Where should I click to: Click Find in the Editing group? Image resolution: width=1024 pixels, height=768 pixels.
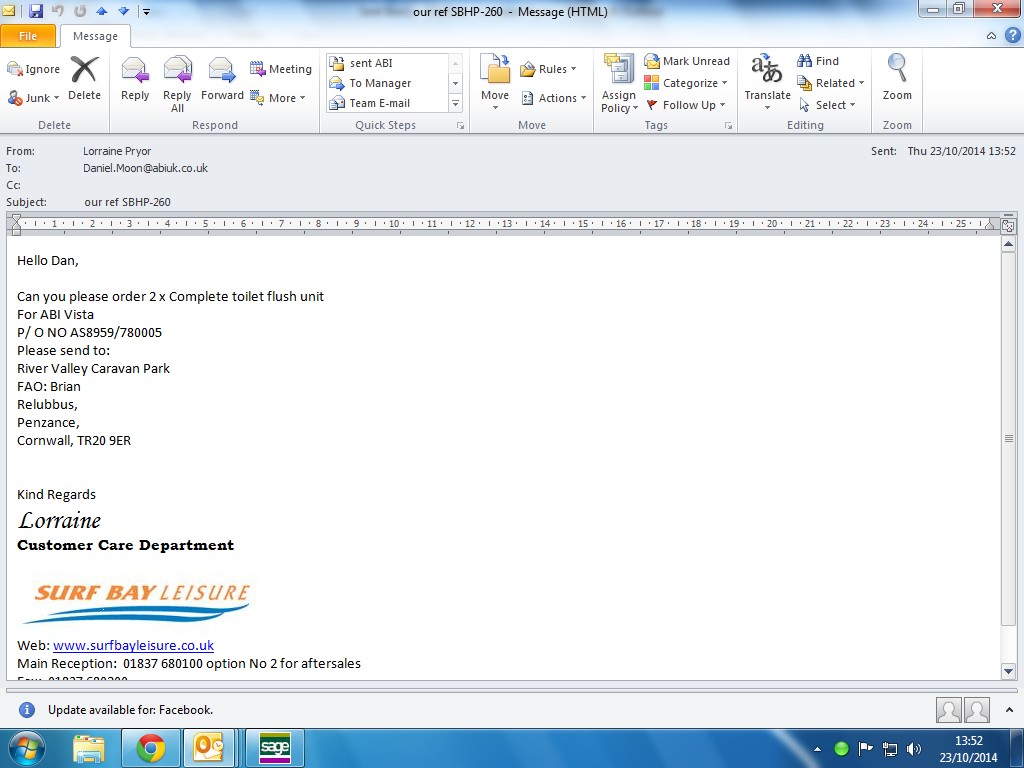point(818,61)
